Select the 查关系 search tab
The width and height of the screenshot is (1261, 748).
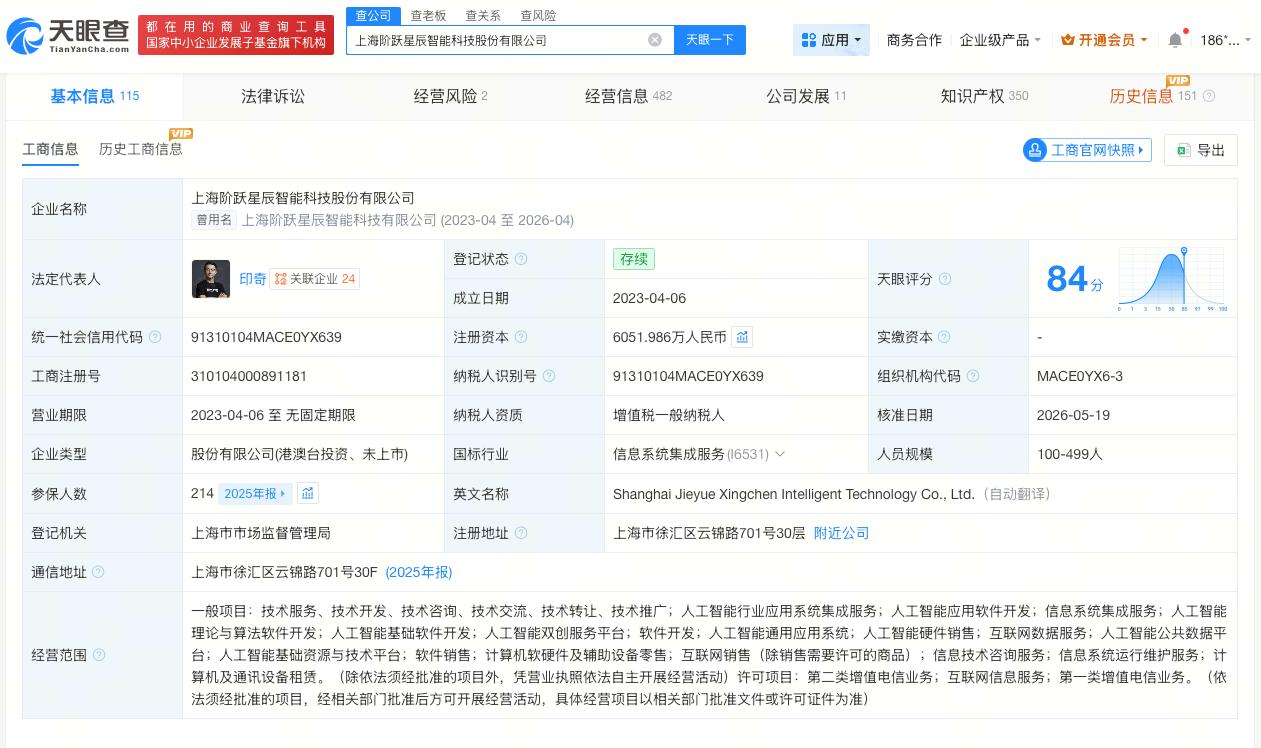483,15
